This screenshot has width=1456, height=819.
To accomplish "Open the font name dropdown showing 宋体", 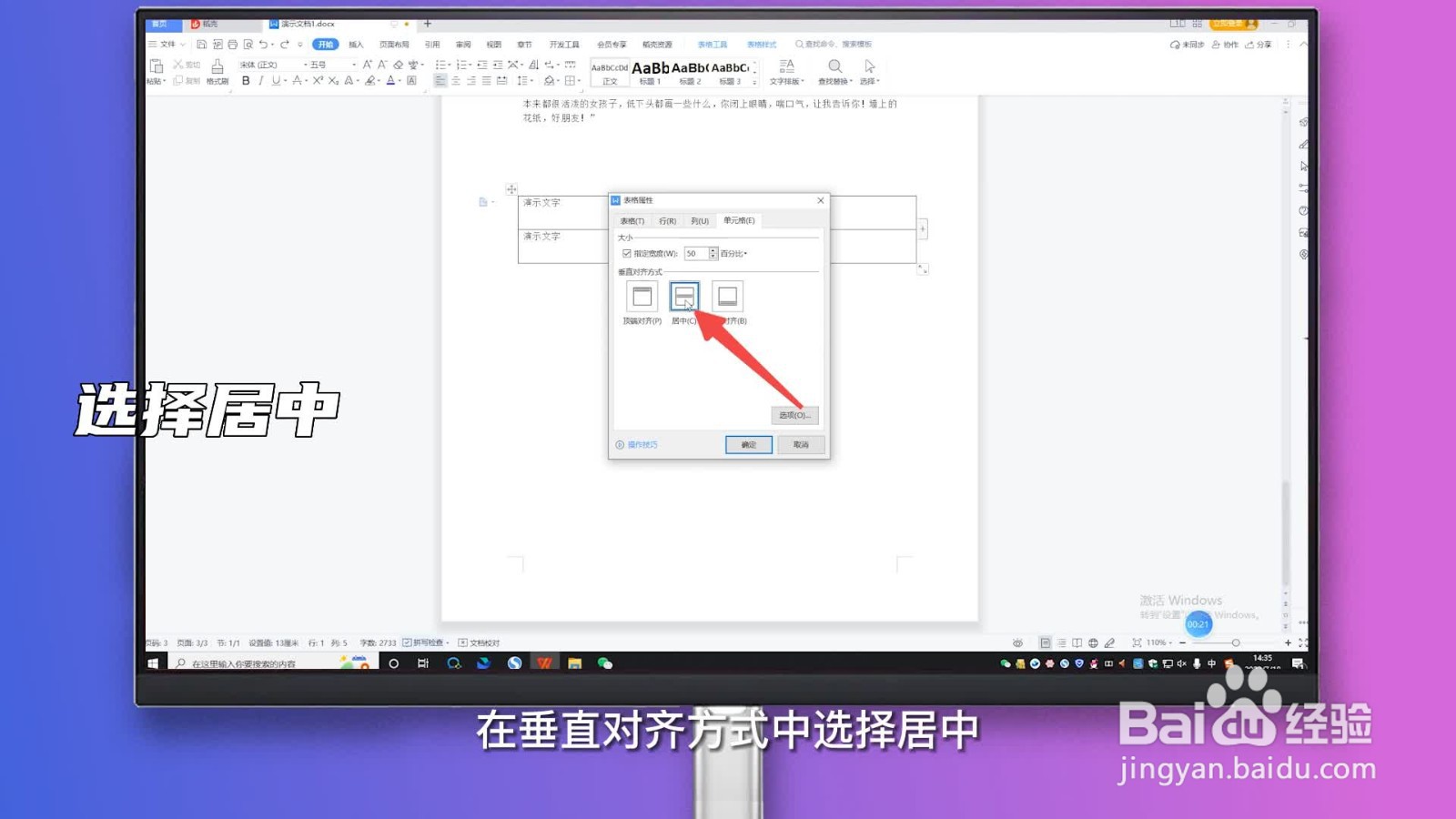I will (x=305, y=64).
